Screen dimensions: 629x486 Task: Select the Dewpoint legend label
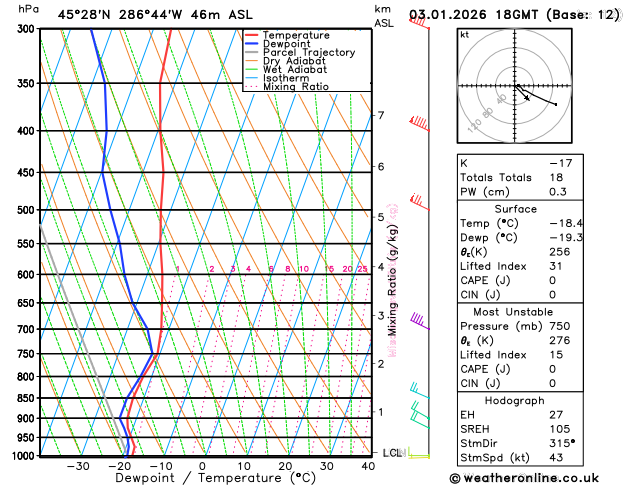click(x=286, y=44)
